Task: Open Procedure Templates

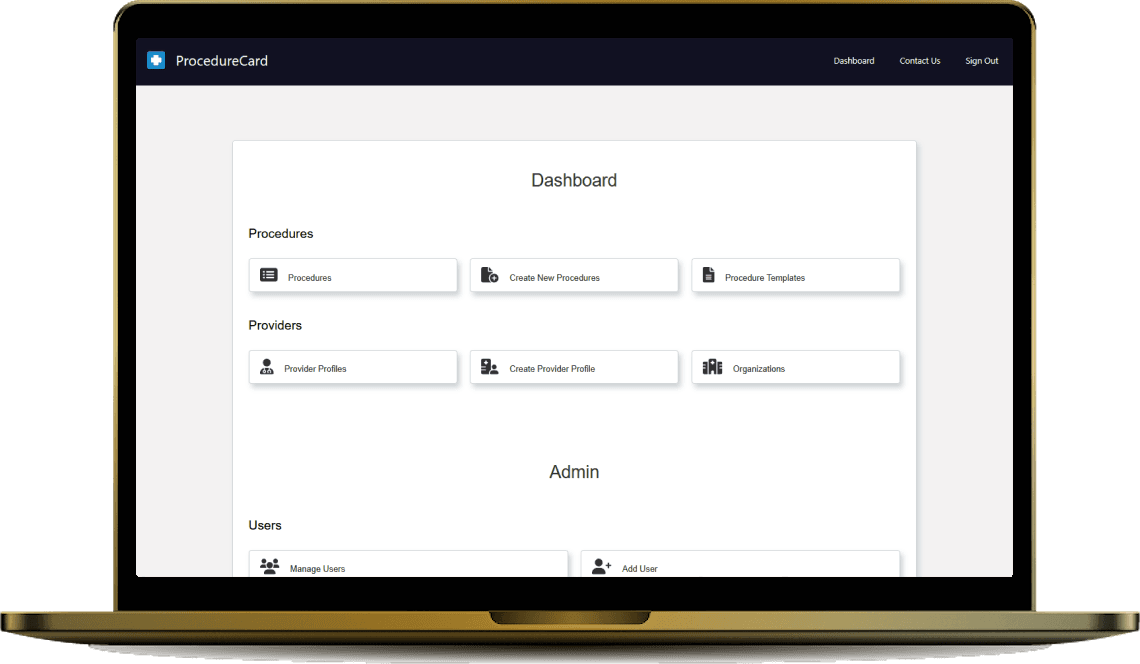Action: point(795,275)
